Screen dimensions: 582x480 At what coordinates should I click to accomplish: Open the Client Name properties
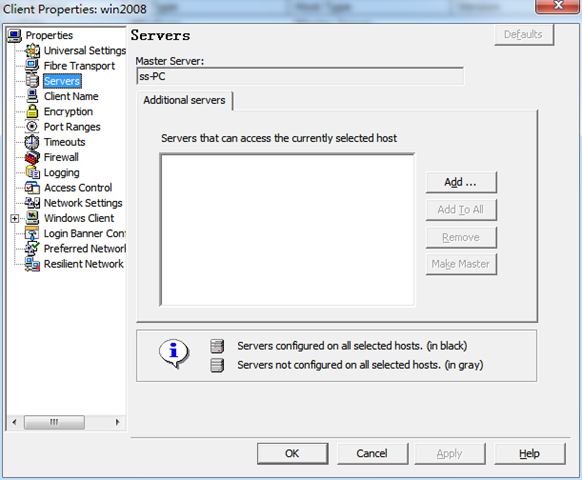[71, 96]
